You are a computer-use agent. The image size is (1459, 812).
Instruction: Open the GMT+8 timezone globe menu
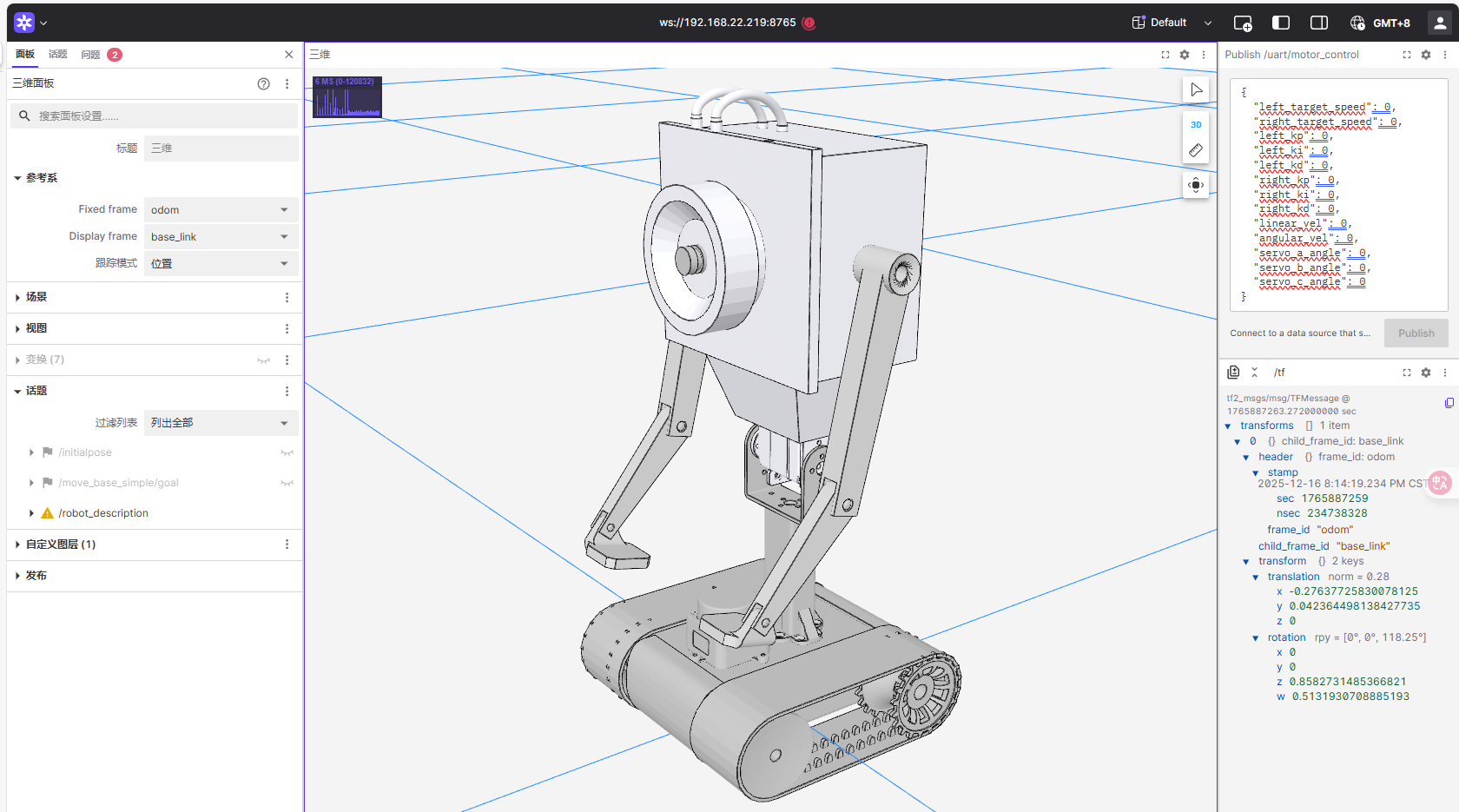[x=1380, y=23]
